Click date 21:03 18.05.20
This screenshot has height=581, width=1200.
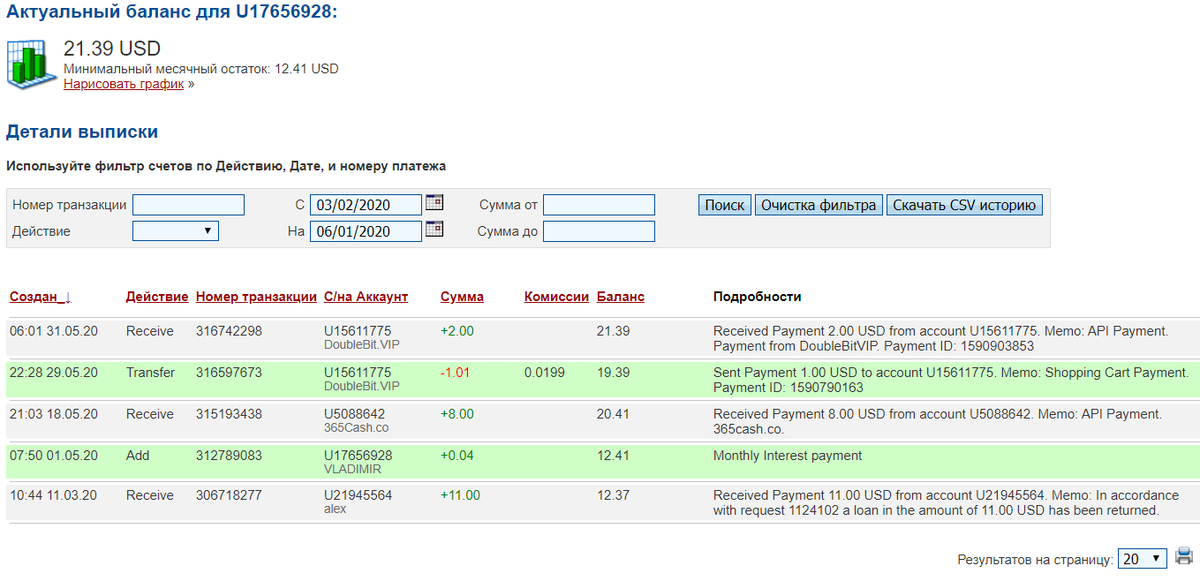(54, 414)
